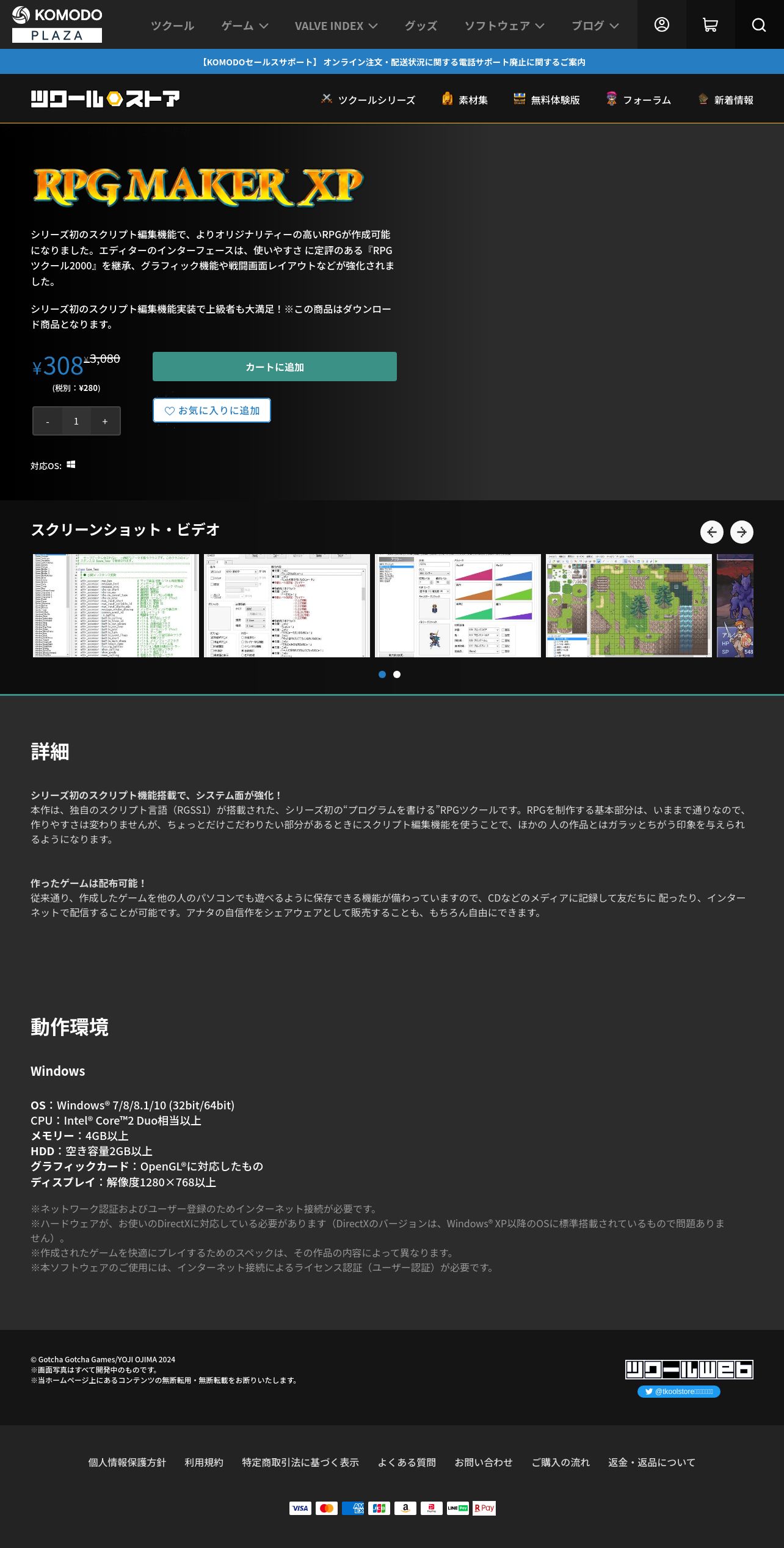
Task: Click the RPG Maker XP logo
Action: [198, 187]
